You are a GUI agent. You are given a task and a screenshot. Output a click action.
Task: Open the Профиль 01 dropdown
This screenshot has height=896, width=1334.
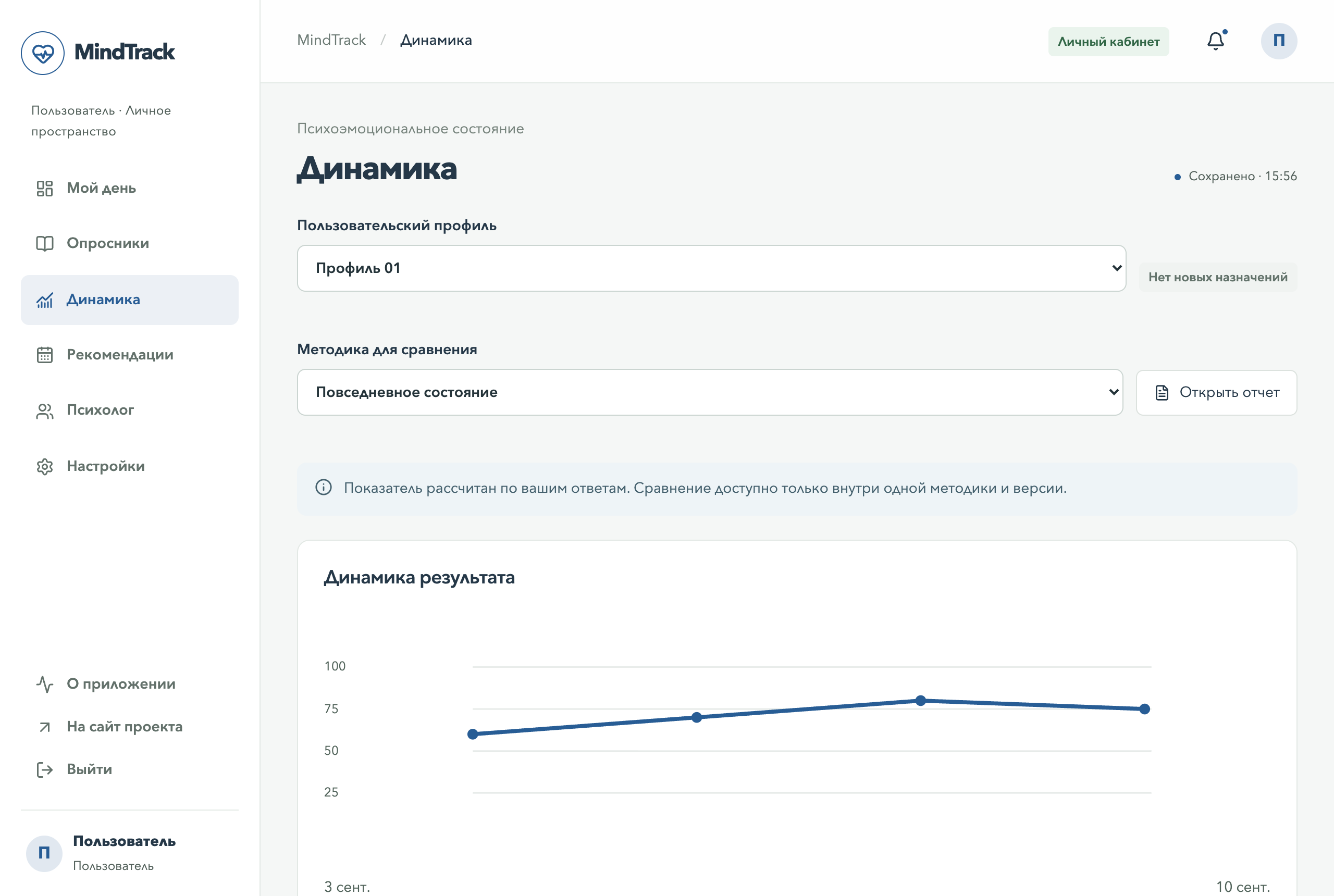711,268
